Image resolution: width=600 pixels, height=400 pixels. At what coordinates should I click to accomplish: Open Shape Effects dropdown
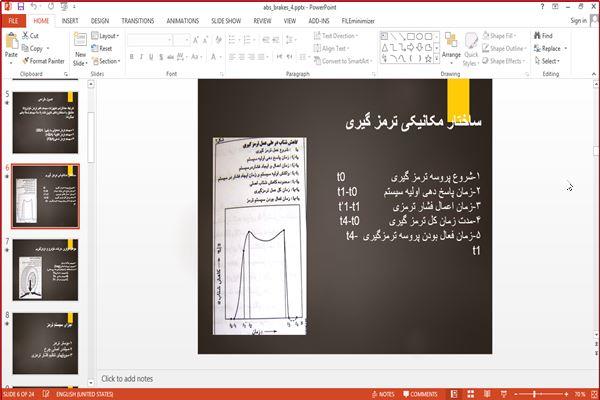504,61
